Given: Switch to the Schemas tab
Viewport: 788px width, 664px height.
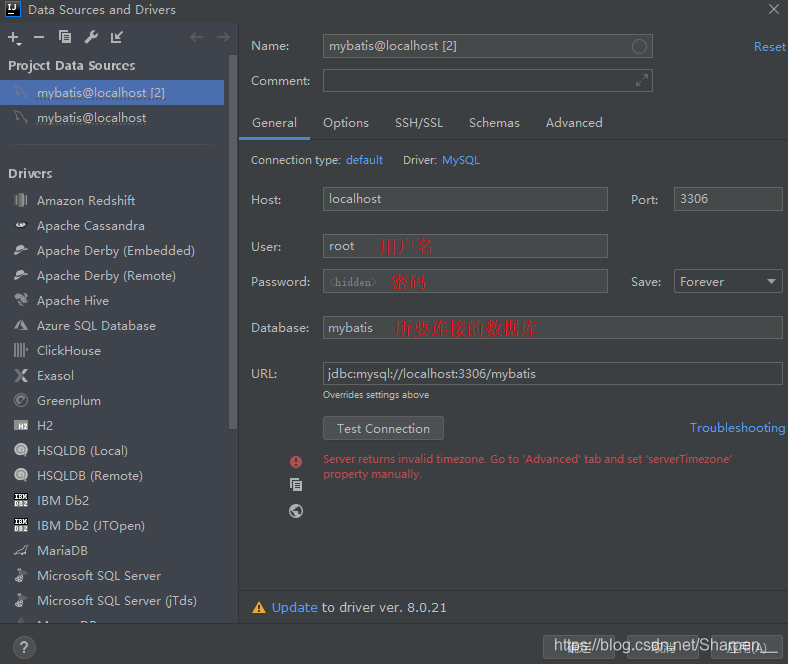Looking at the screenshot, I should (495, 123).
